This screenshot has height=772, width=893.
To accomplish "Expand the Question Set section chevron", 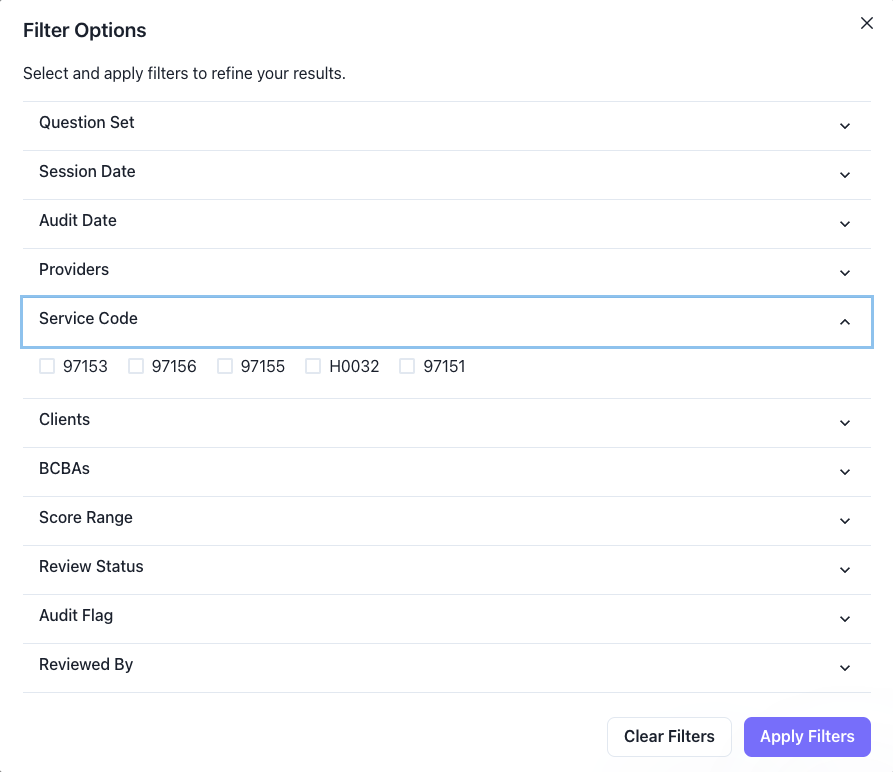I will pyautogui.click(x=845, y=126).
